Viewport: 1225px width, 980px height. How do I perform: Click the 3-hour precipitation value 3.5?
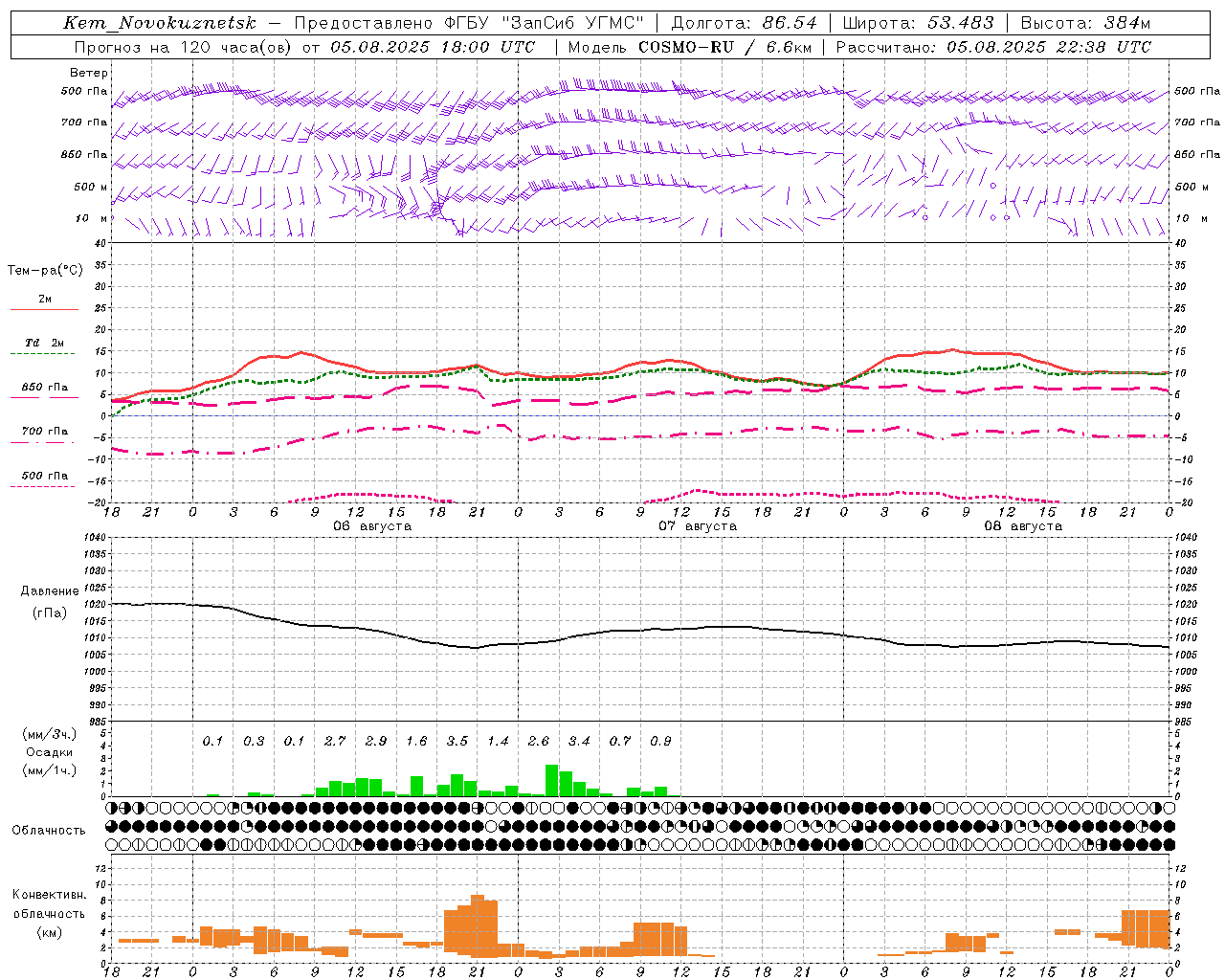tap(457, 742)
